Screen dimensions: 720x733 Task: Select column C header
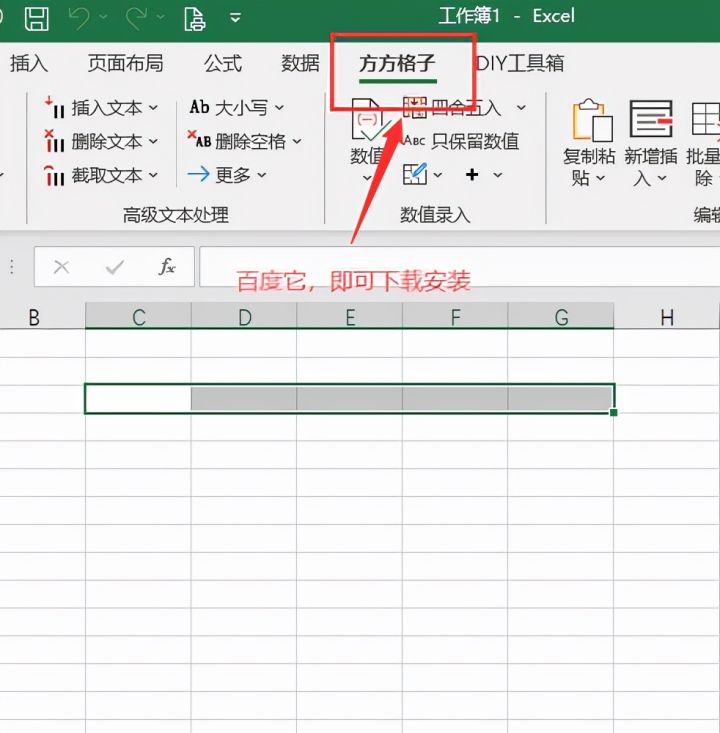coord(138,317)
